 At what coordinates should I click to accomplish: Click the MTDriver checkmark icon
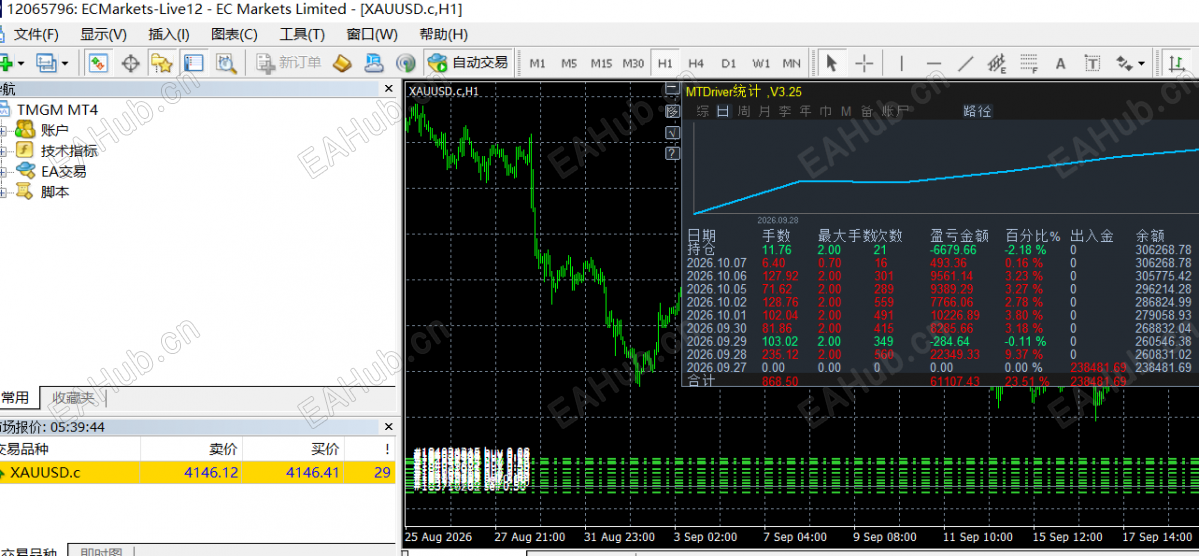pyautogui.click(x=672, y=132)
